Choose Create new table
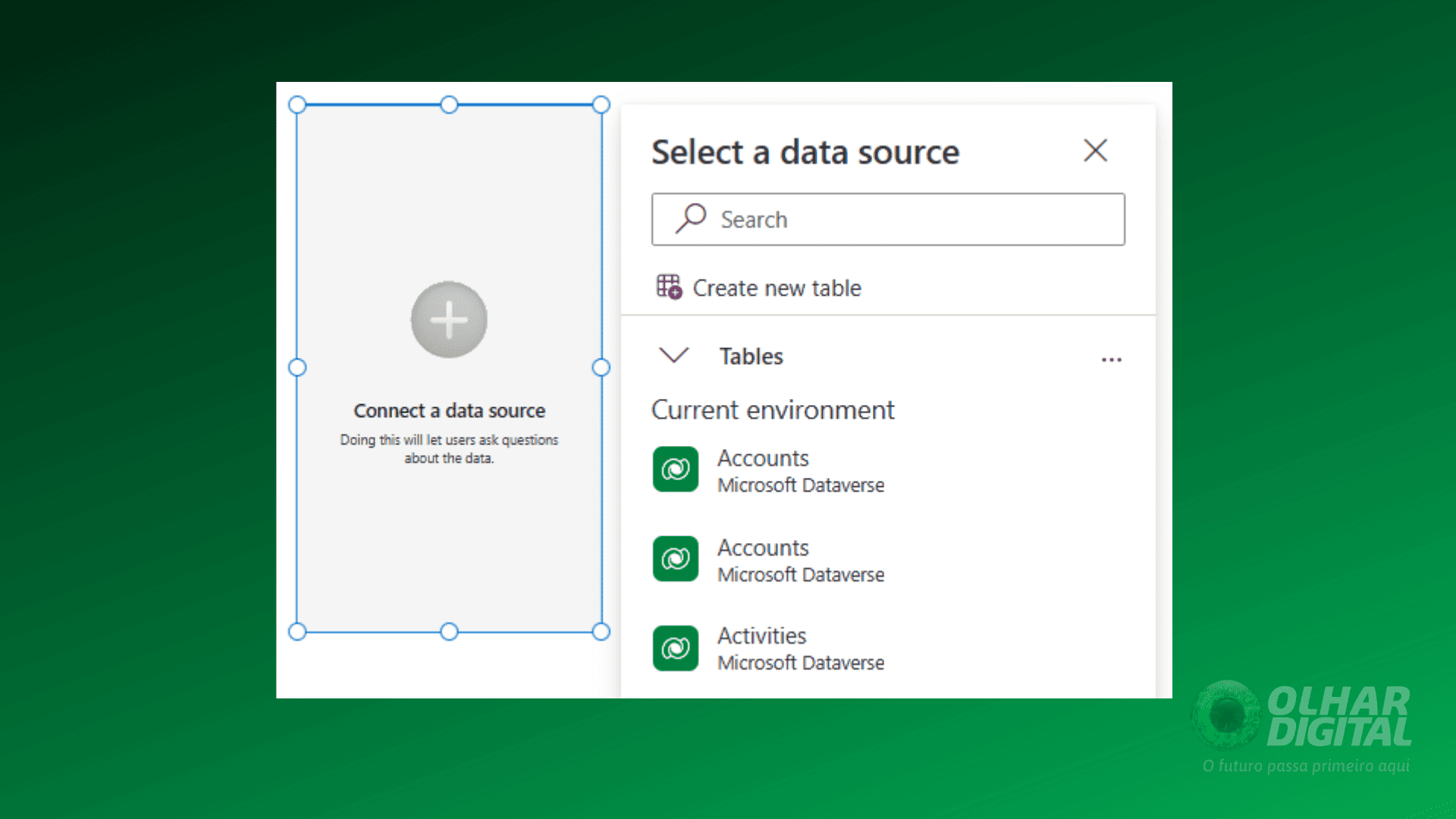Image resolution: width=1456 pixels, height=819 pixels. click(758, 287)
